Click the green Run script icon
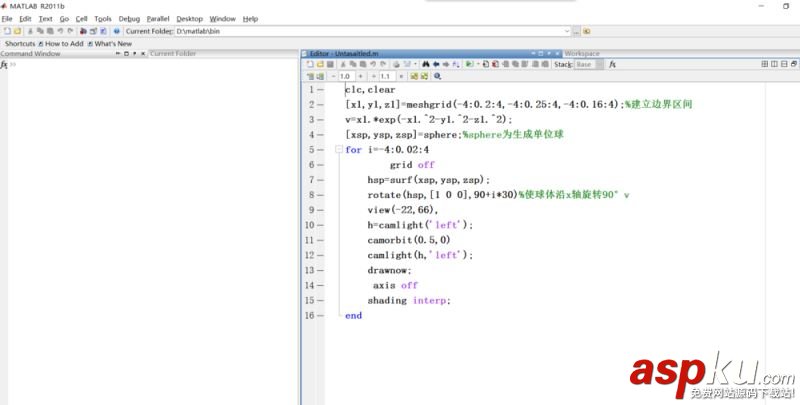Image resolution: width=800 pixels, height=405 pixels. pos(469,64)
